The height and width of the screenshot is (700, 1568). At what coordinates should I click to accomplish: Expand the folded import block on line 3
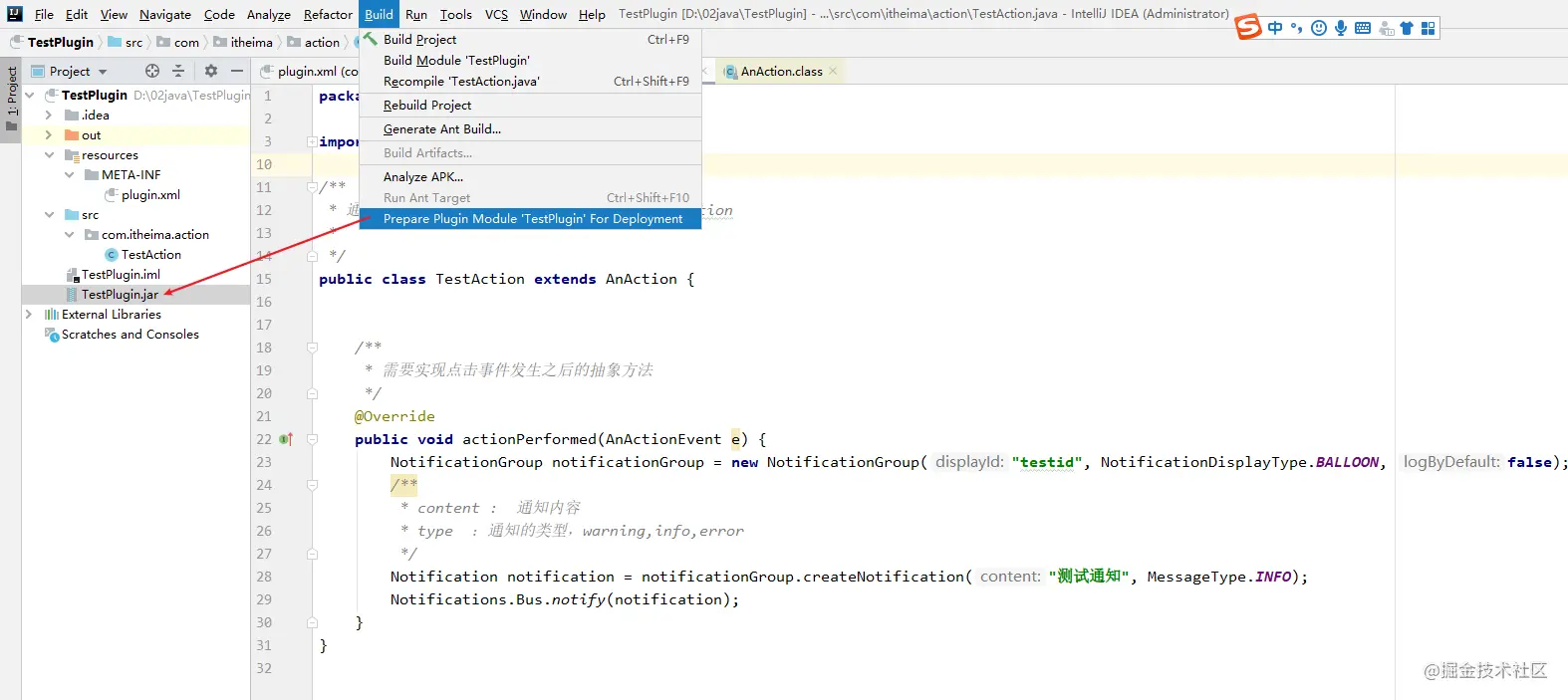312,141
